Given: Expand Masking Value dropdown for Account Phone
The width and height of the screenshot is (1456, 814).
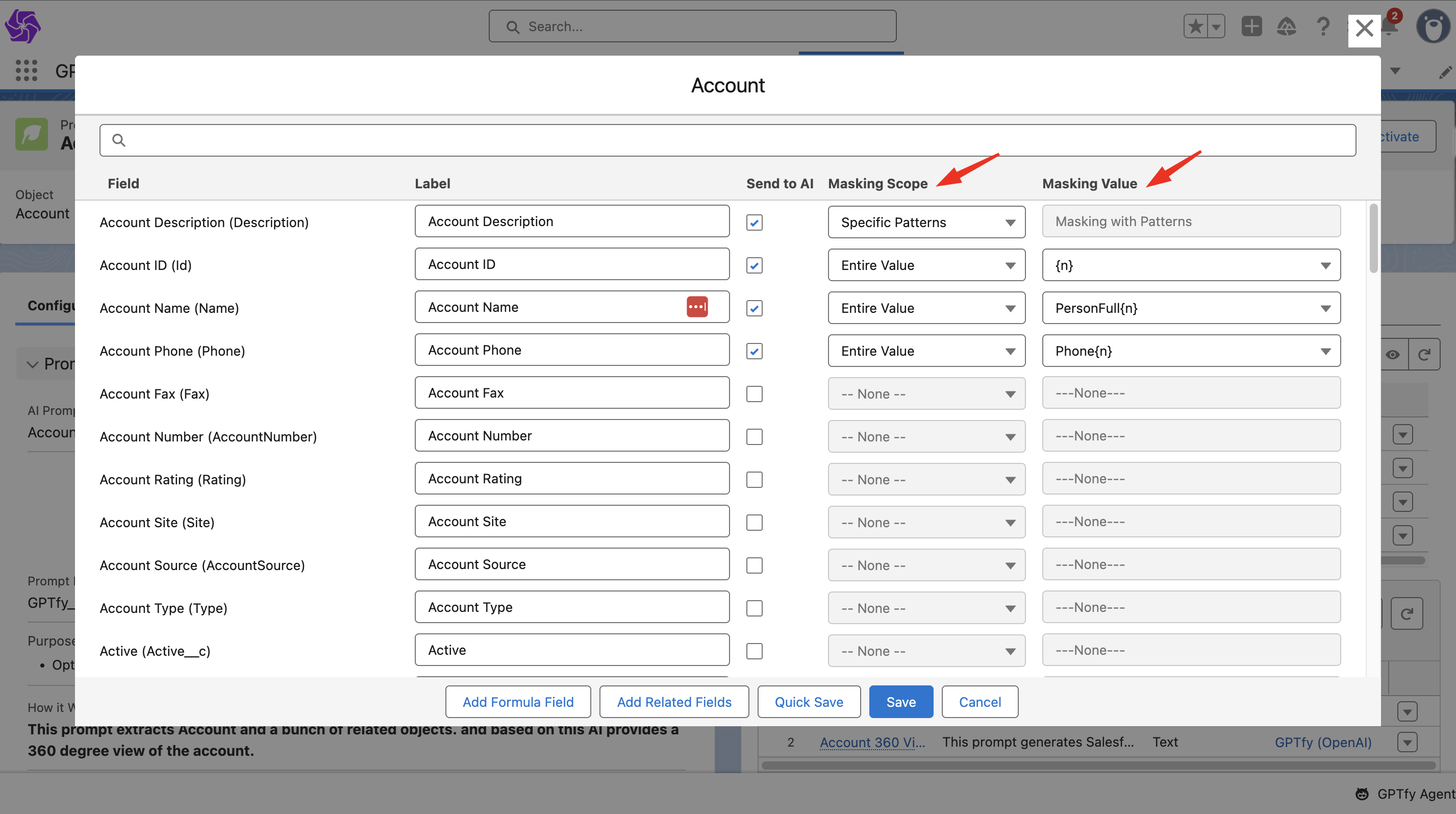Looking at the screenshot, I should point(1190,351).
